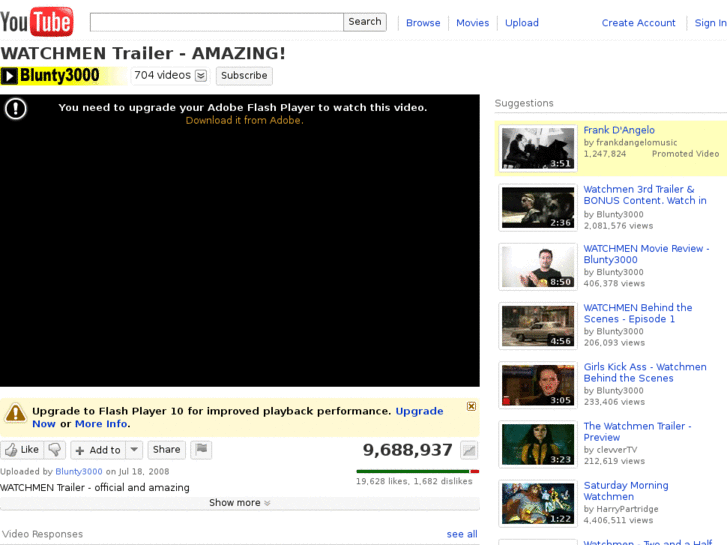Image resolution: width=727 pixels, height=545 pixels.
Task: Click the Blunty3000 channel banner name
Action: [x=59, y=76]
